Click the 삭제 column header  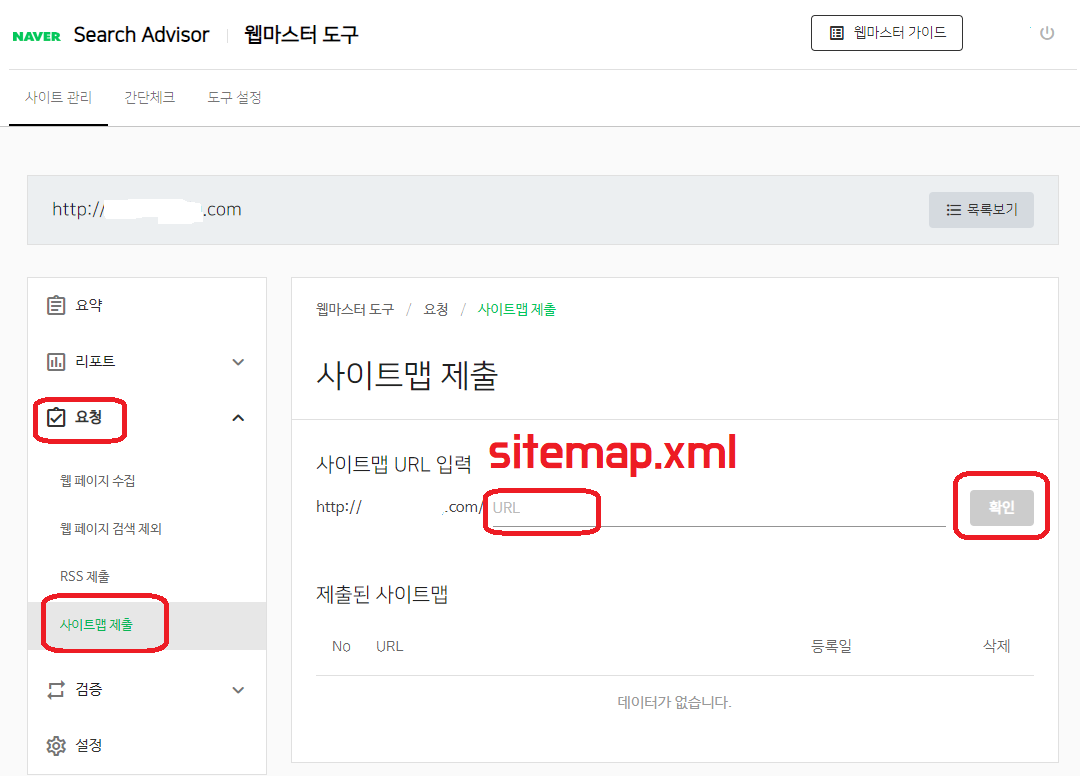996,647
